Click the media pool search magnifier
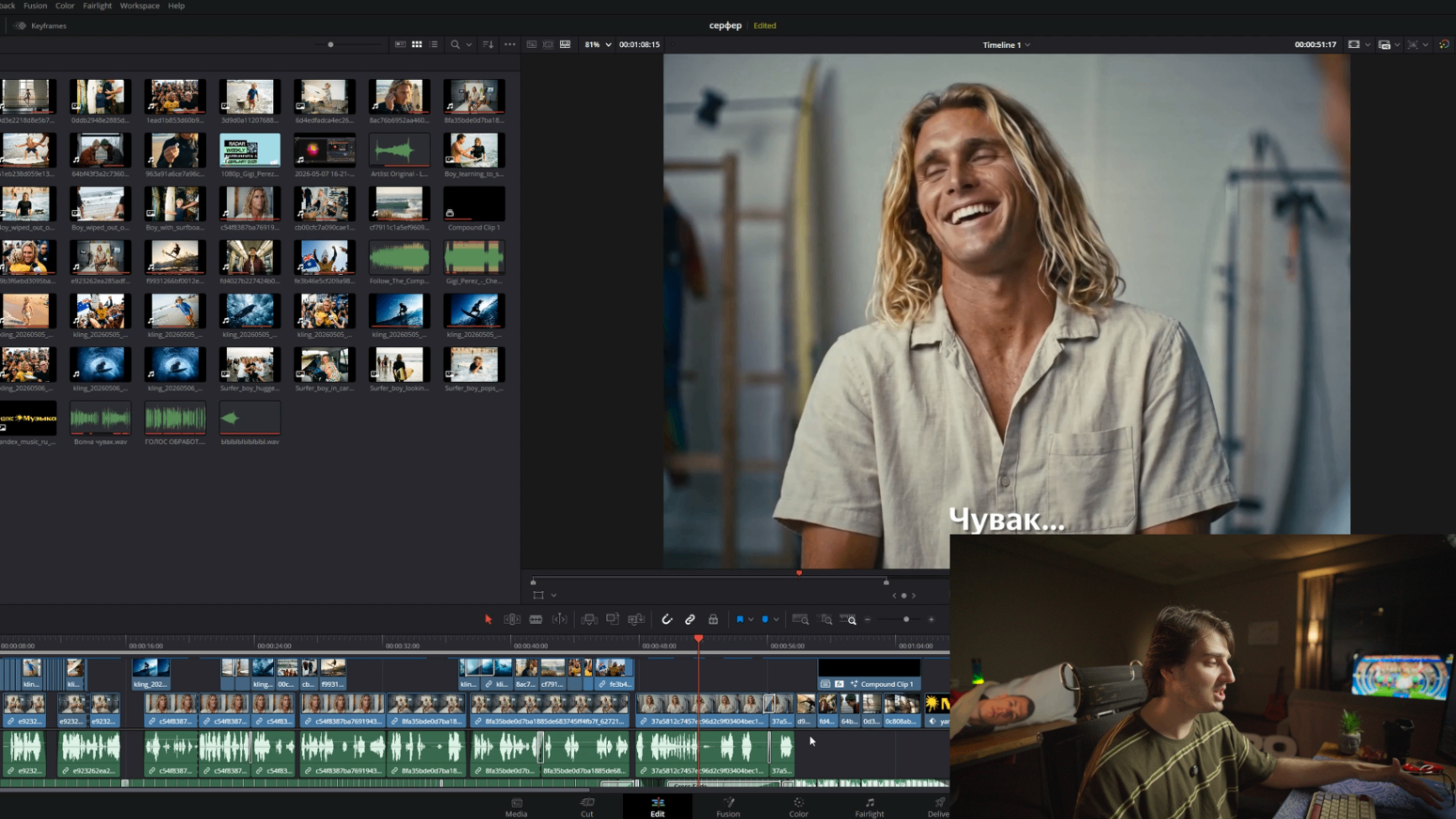 coord(455,45)
